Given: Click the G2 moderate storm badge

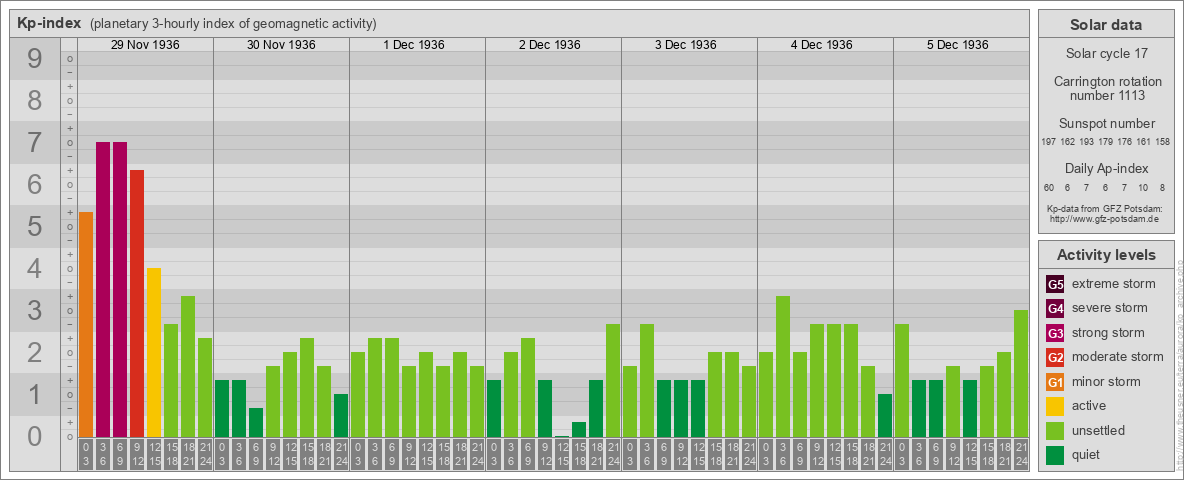Looking at the screenshot, I should tap(1055, 357).
